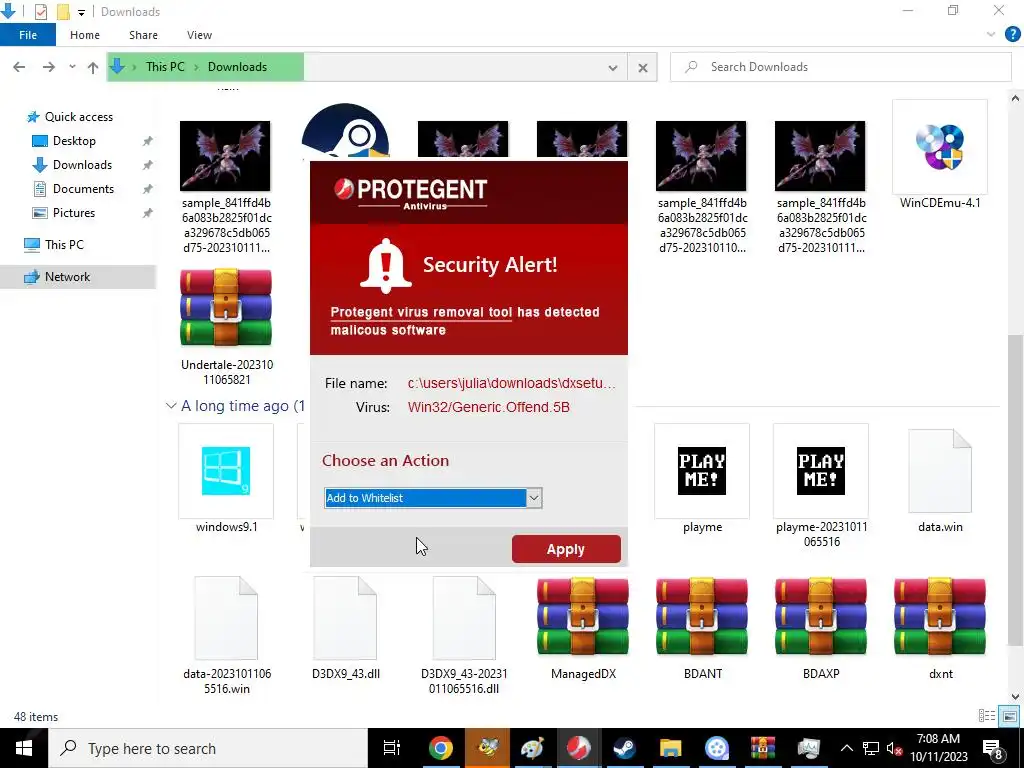
Task: Select This PC in the navigation pane
Action: pos(64,245)
